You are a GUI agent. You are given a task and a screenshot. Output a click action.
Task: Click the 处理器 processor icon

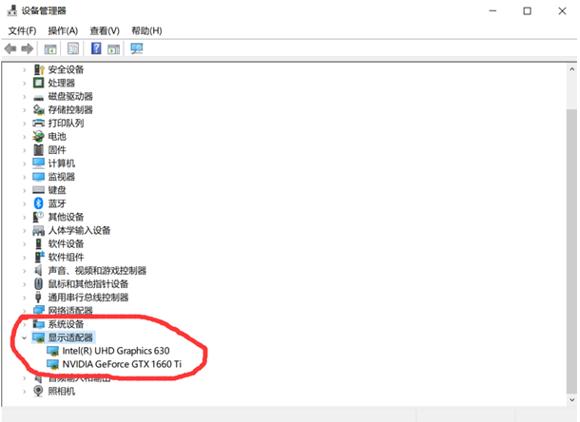(38, 83)
